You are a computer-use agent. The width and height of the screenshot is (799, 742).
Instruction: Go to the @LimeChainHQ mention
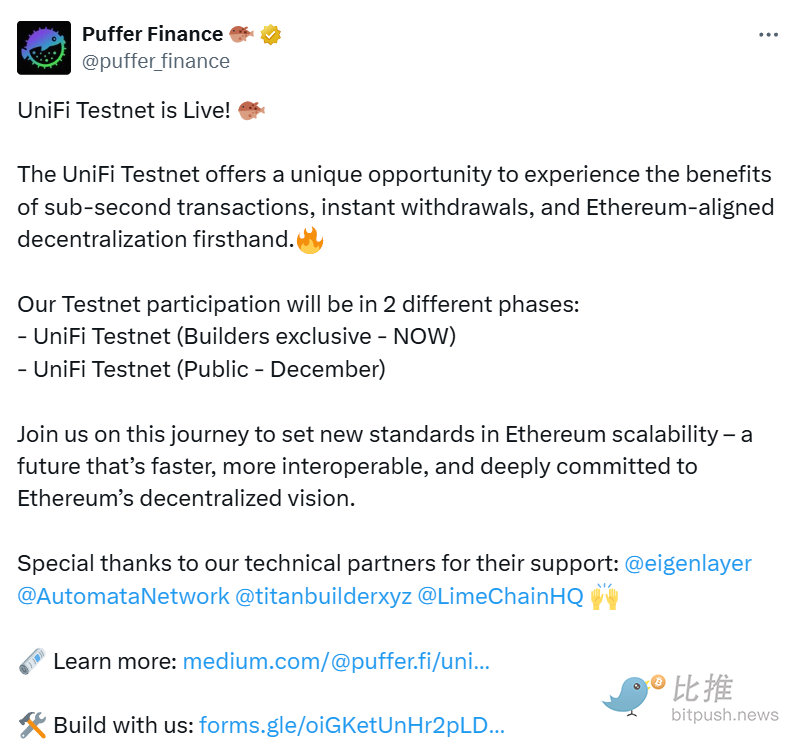click(499, 597)
